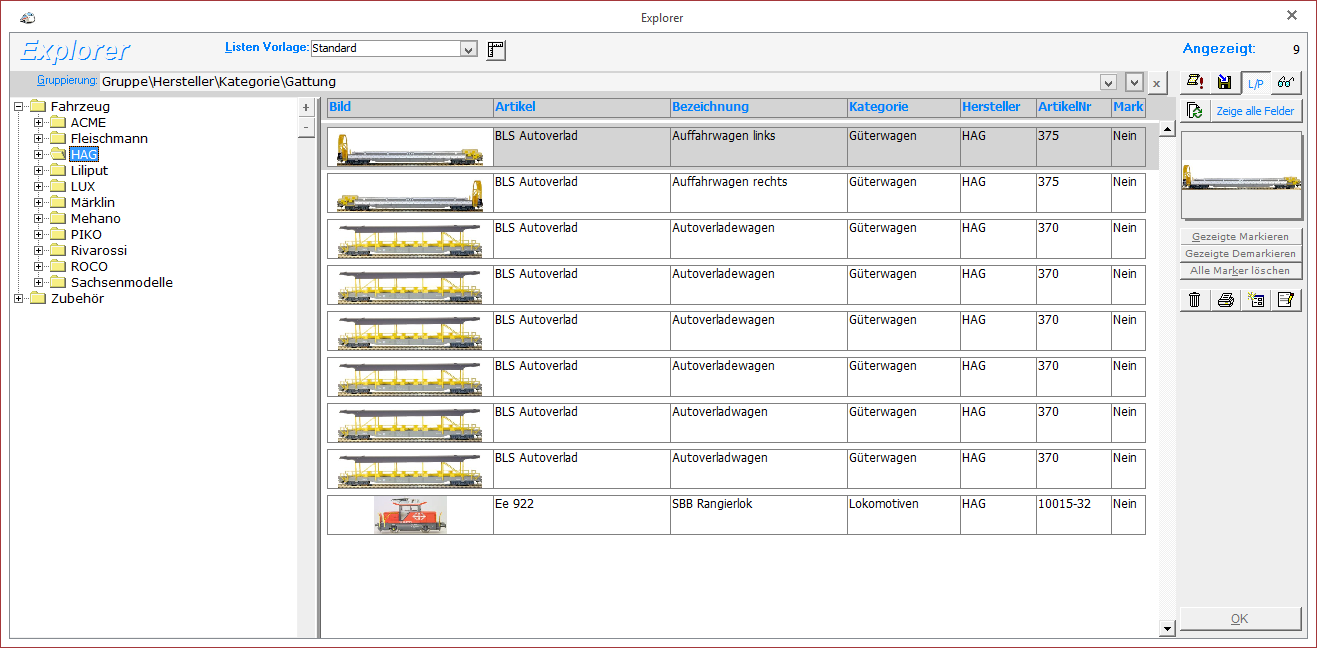Click the list scrollbar down arrow
Viewport: 1317px width, 648px height.
pyautogui.click(x=1167, y=628)
